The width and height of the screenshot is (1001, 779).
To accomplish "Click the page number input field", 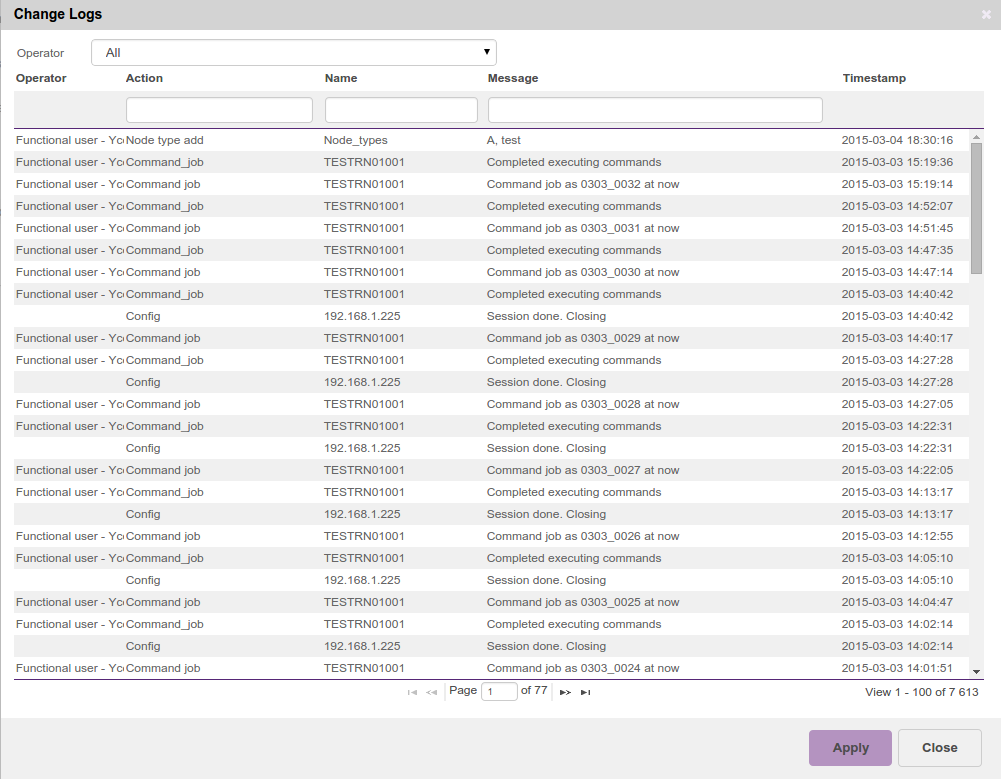I will (499, 691).
